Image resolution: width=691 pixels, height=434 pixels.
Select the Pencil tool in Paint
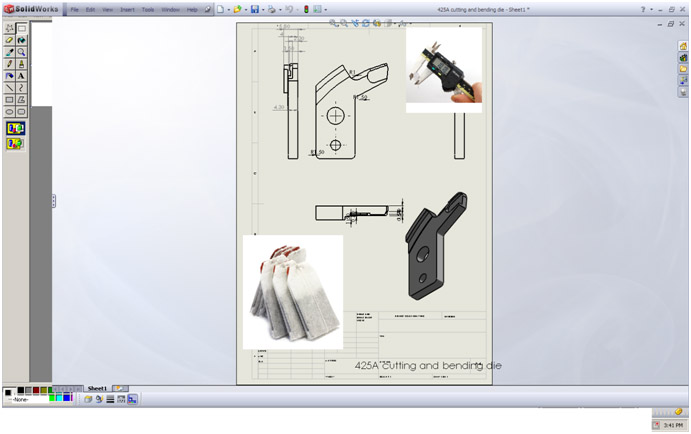click(x=9, y=64)
